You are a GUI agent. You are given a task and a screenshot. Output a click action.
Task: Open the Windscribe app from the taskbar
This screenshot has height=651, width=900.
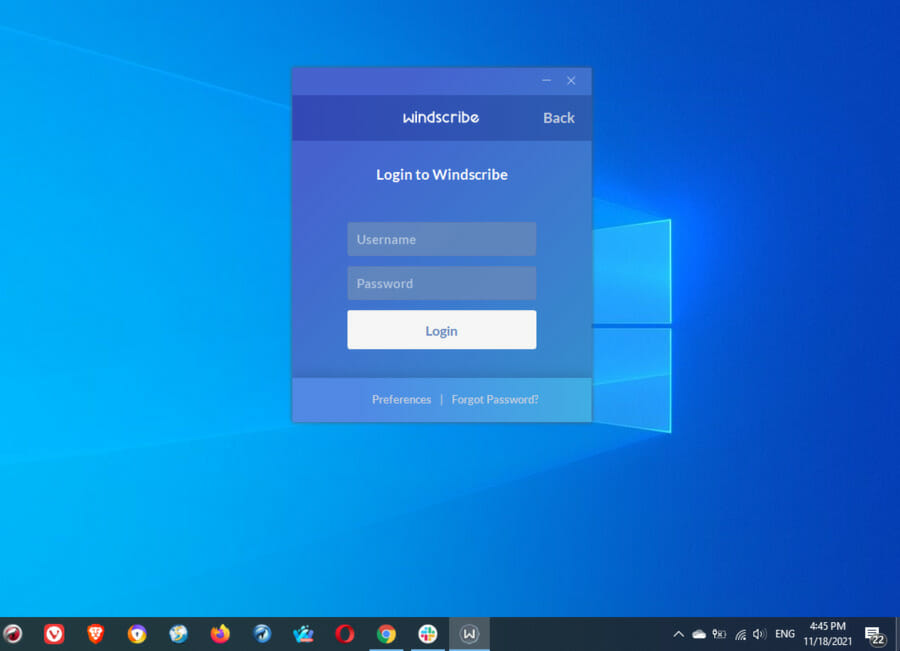pos(469,633)
